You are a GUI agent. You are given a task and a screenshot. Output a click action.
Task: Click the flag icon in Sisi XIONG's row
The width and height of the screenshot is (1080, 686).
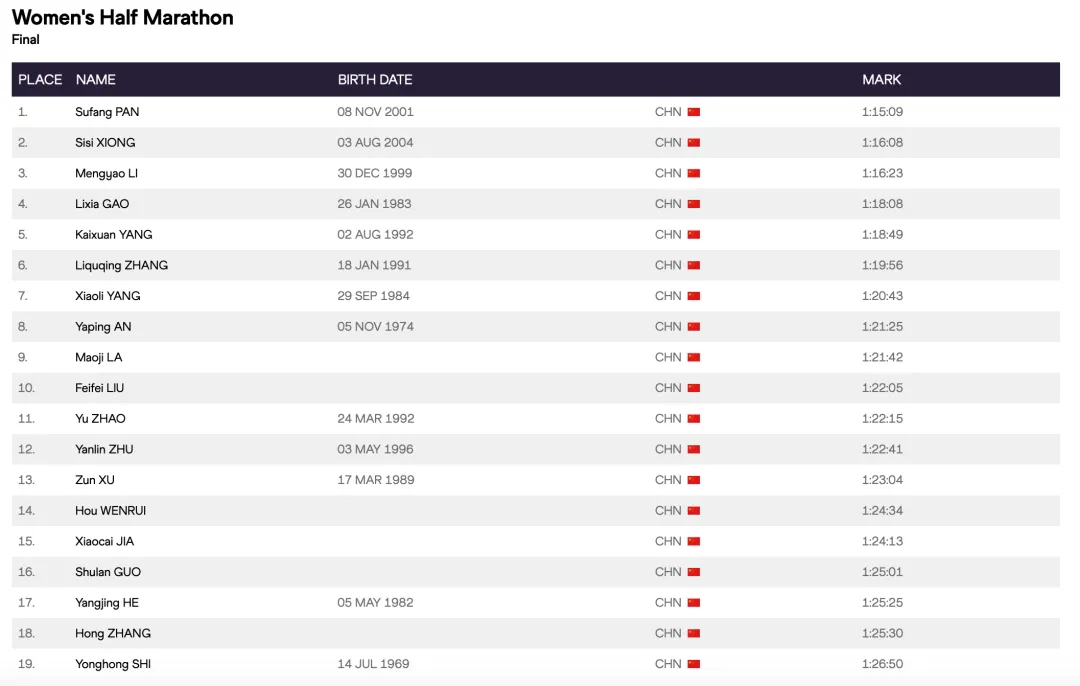(694, 143)
